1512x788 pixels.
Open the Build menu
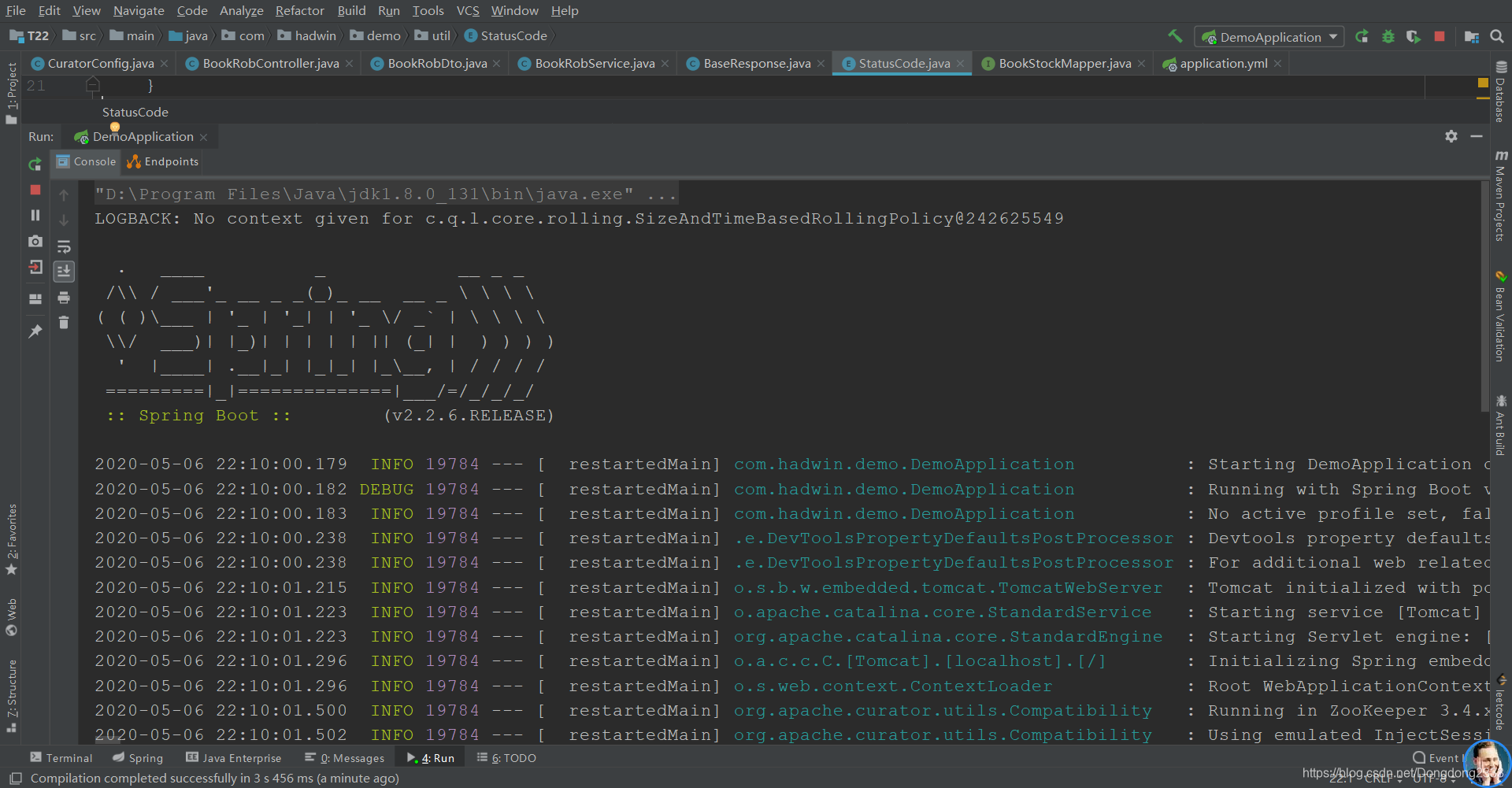351,10
